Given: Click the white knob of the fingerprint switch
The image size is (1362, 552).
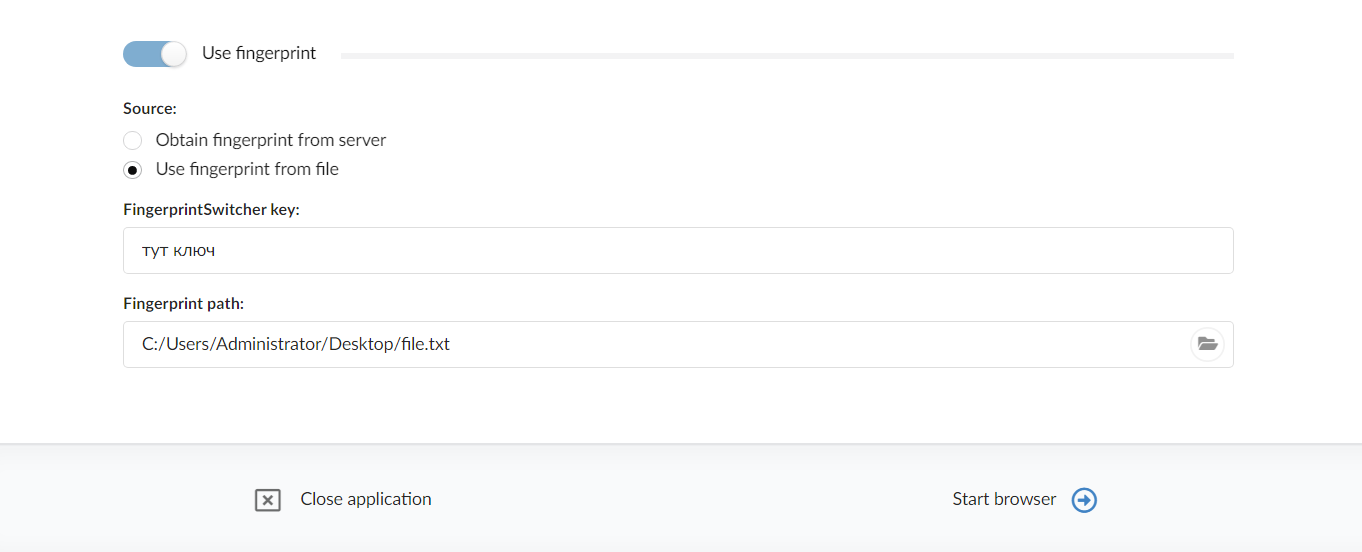Looking at the screenshot, I should [174, 54].
